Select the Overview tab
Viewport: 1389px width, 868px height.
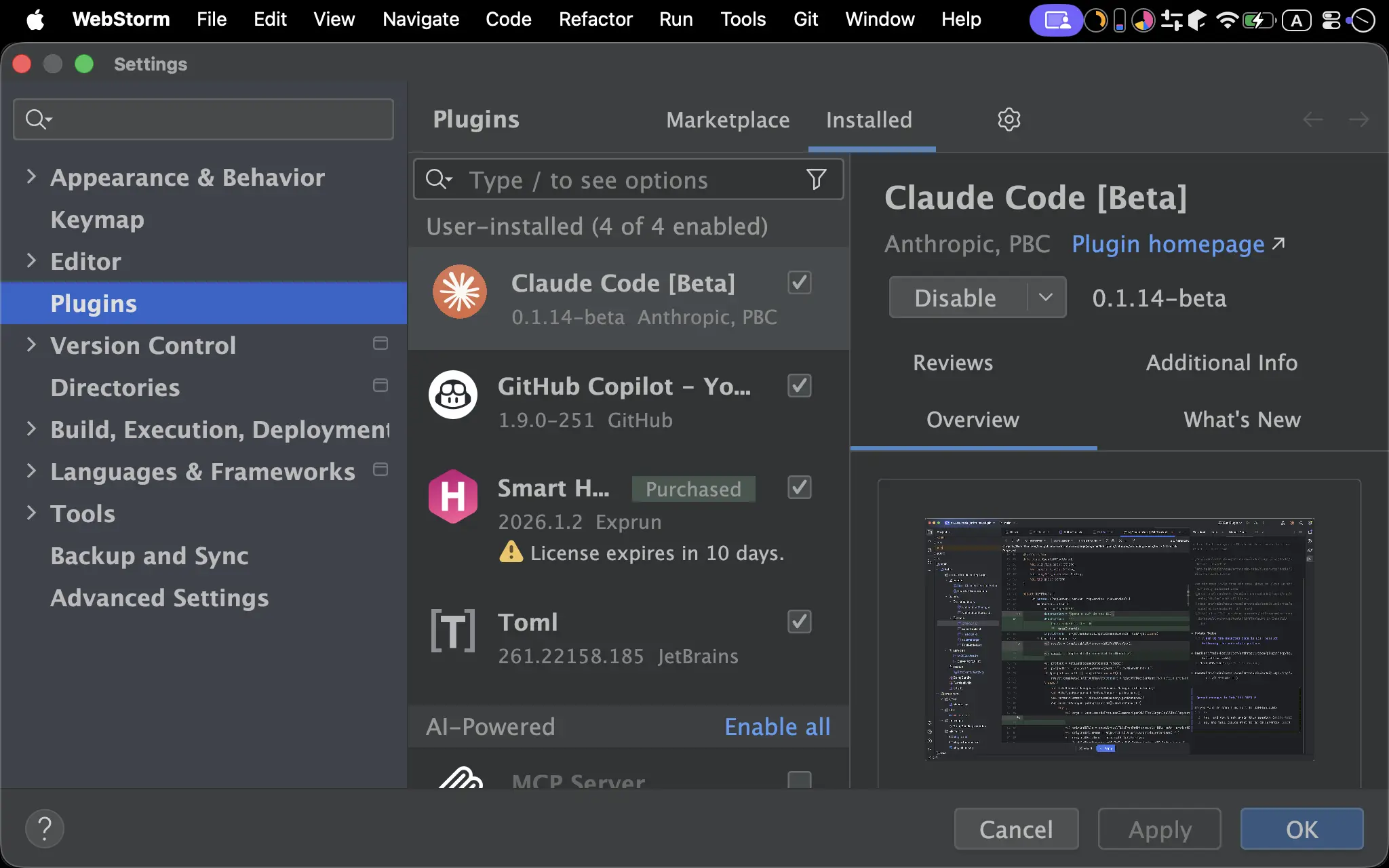973,420
